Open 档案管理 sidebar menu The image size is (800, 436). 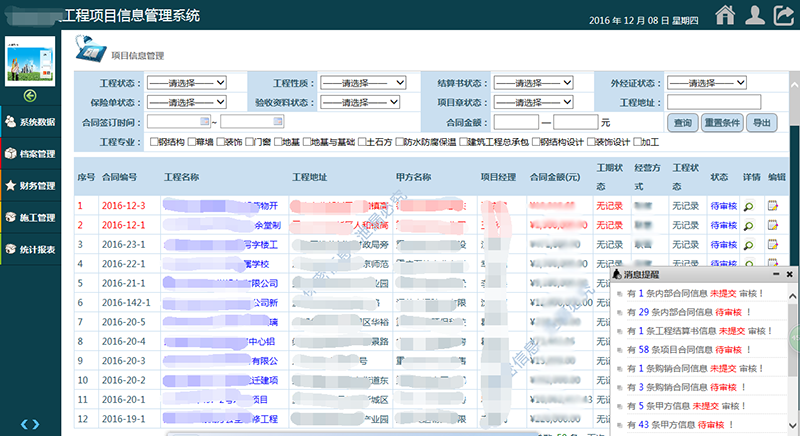pos(30,153)
